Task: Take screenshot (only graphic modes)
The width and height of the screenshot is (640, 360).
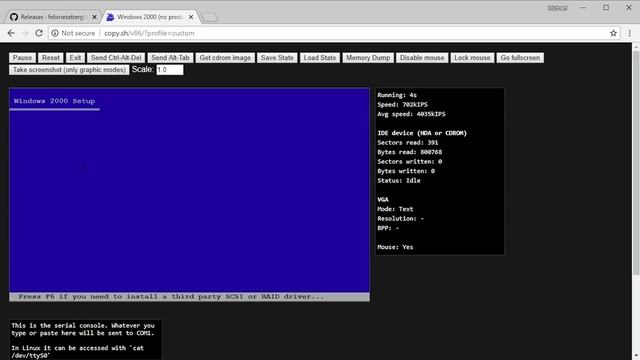Action: 69,70
